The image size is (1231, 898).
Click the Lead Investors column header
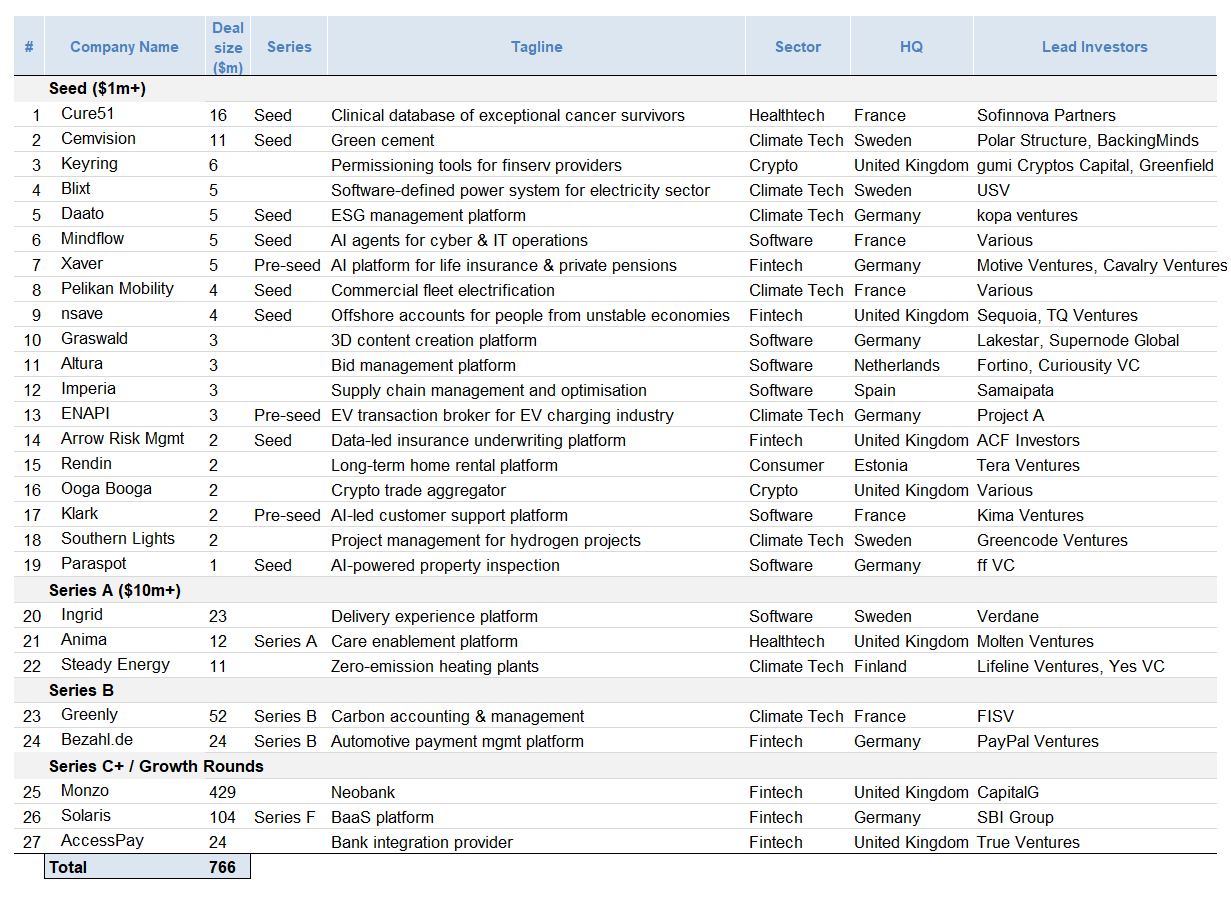point(1094,47)
